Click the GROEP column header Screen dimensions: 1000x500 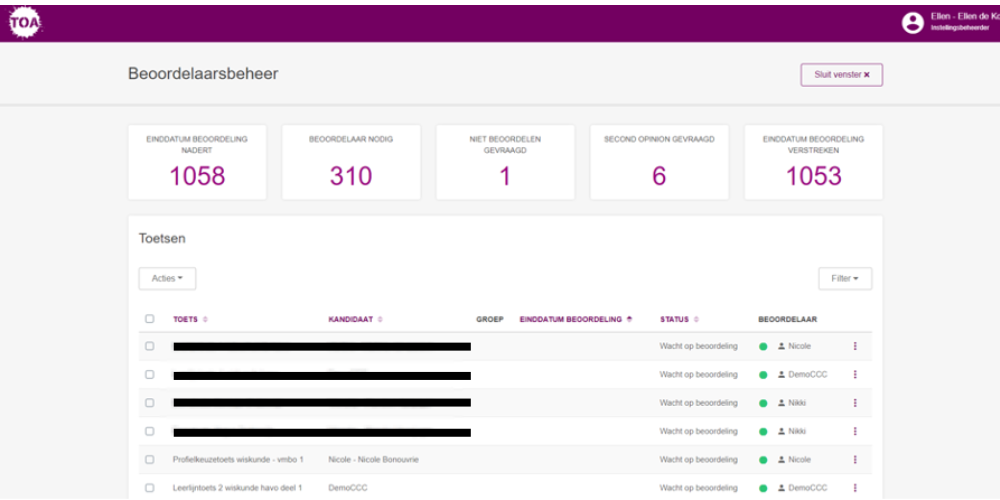[490, 320]
